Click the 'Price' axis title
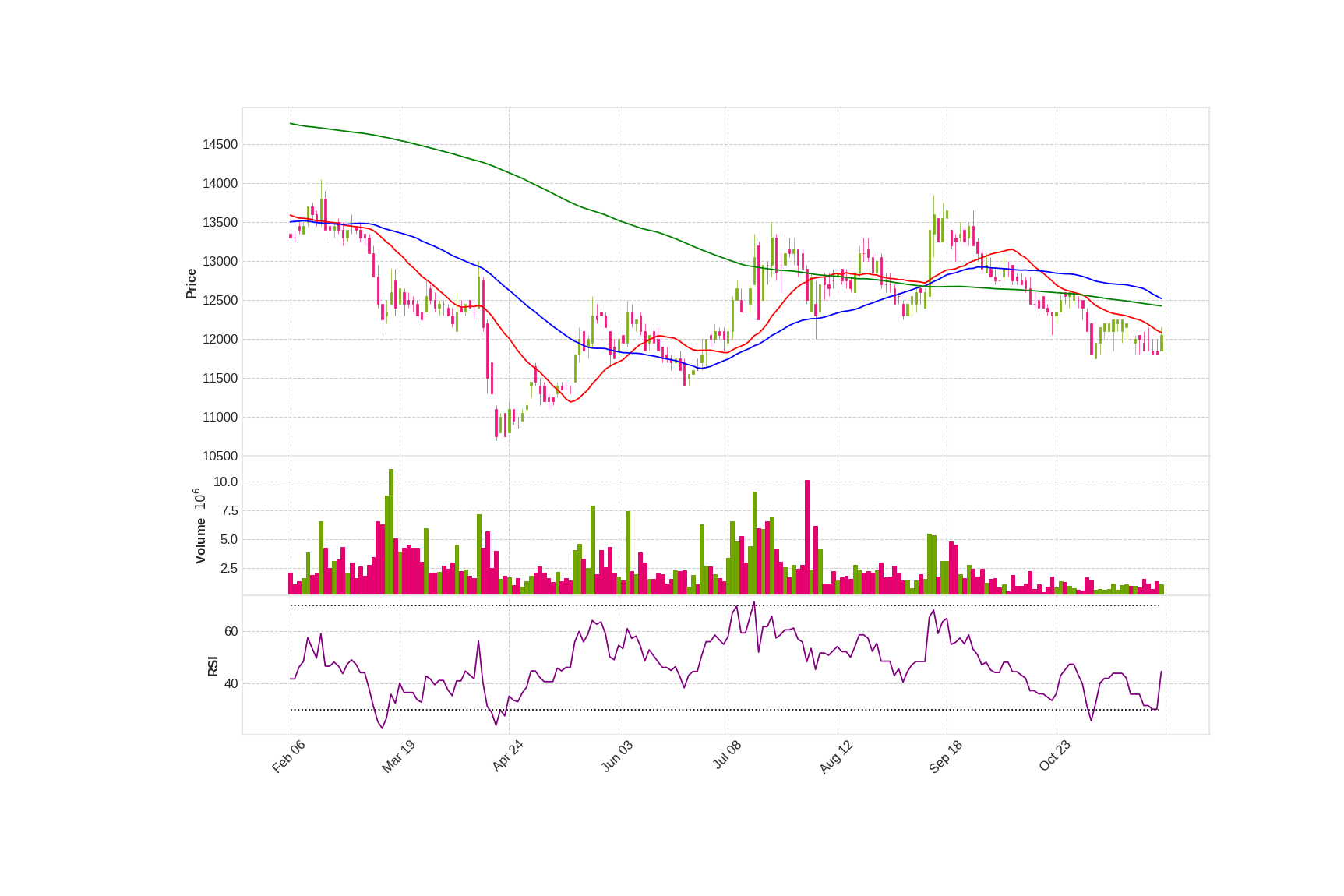Viewport: 1344px width, 896px height. [x=191, y=284]
